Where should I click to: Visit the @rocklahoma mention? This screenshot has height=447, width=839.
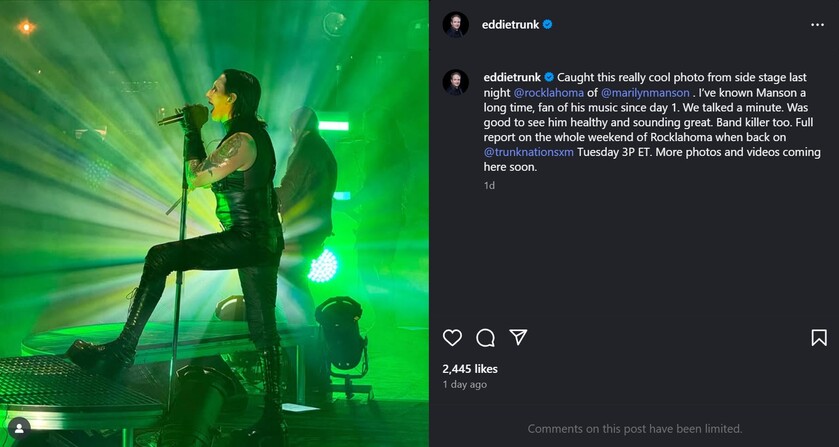[x=548, y=93]
